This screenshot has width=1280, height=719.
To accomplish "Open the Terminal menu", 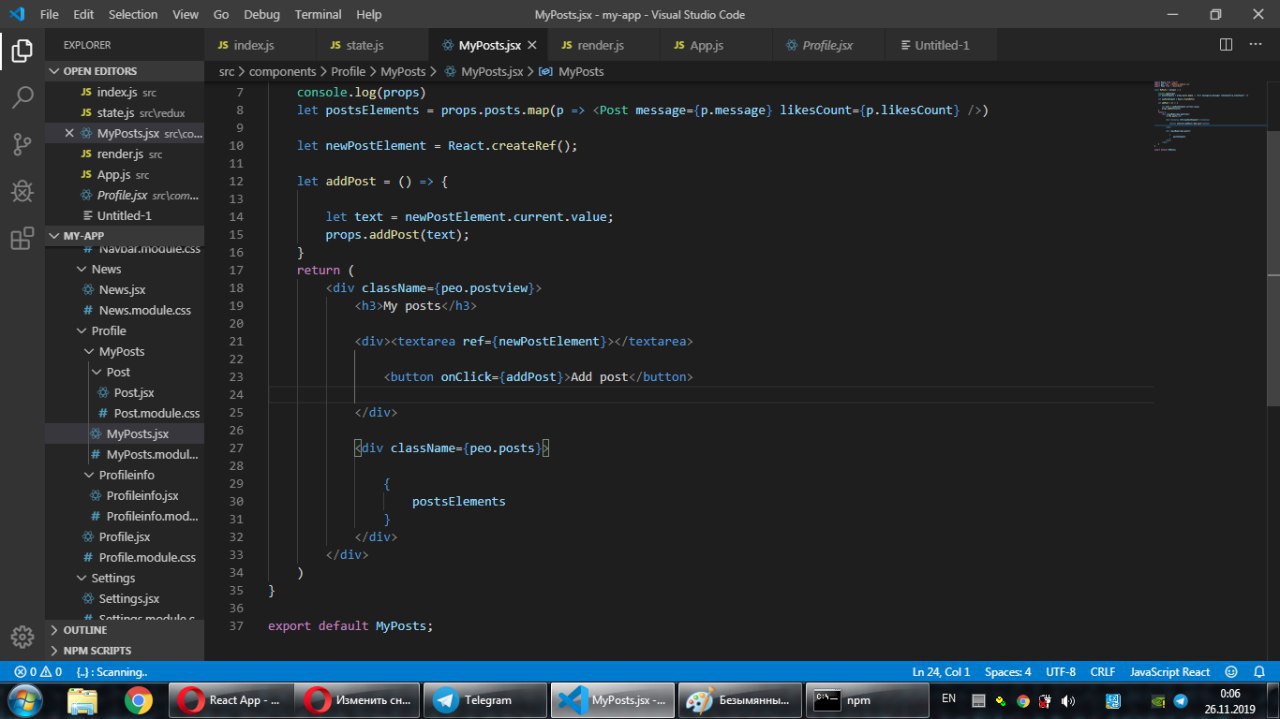I will (x=318, y=15).
